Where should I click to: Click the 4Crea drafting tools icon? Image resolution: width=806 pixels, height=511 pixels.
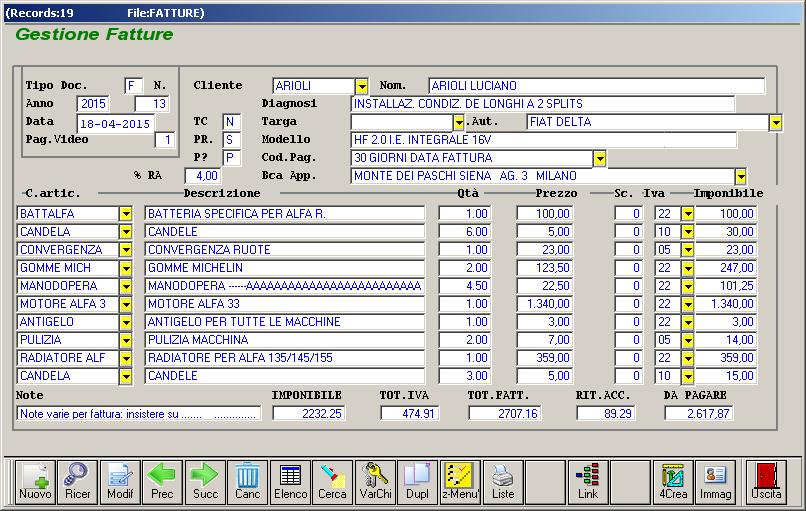673,481
